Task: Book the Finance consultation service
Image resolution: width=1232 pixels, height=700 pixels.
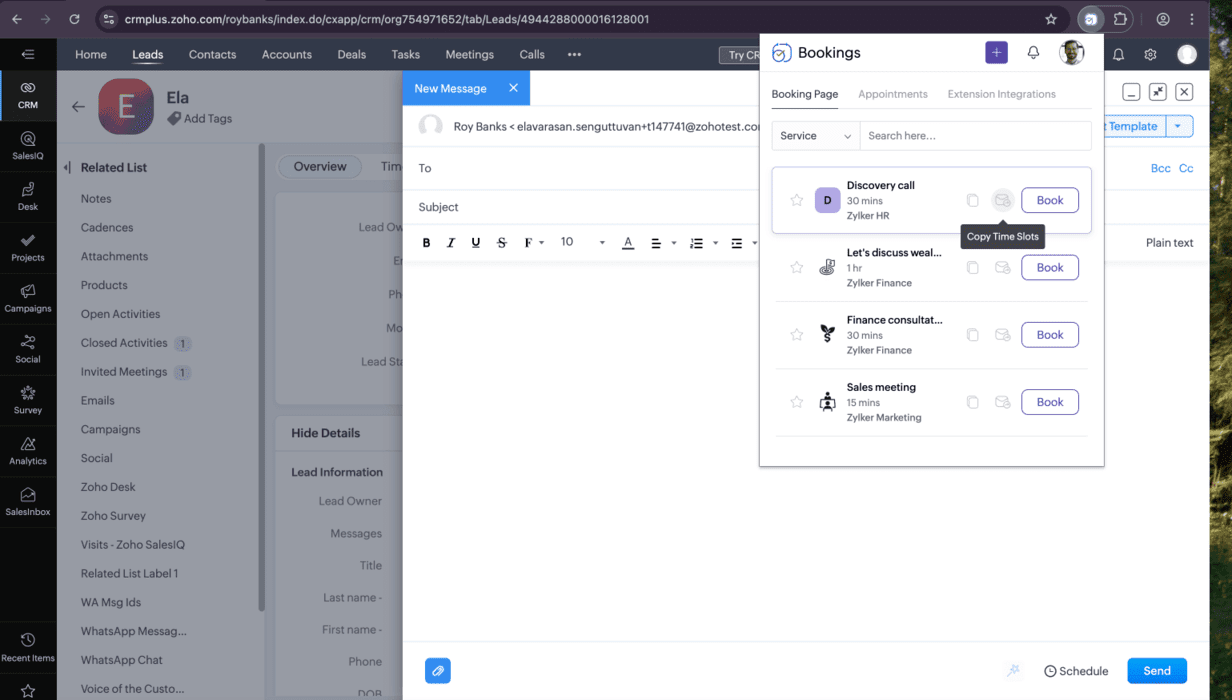Action: [1050, 335]
